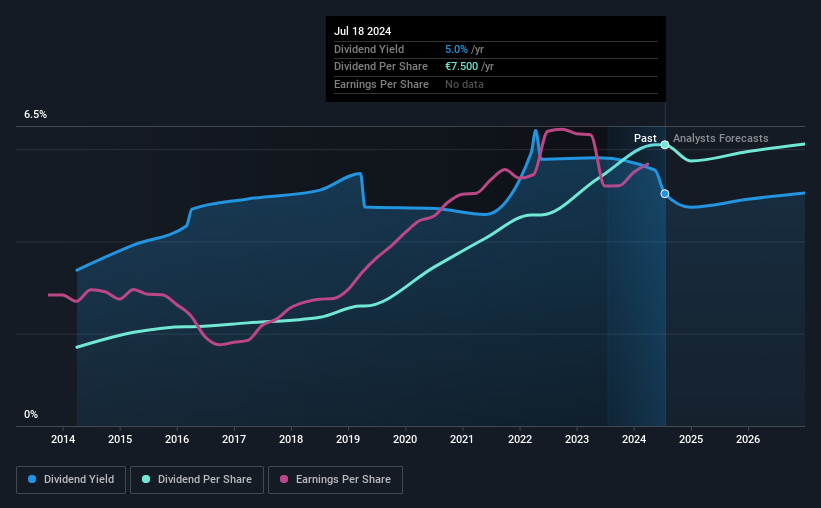
Task: Click the 2023 x-axis label
Action: coord(577,439)
